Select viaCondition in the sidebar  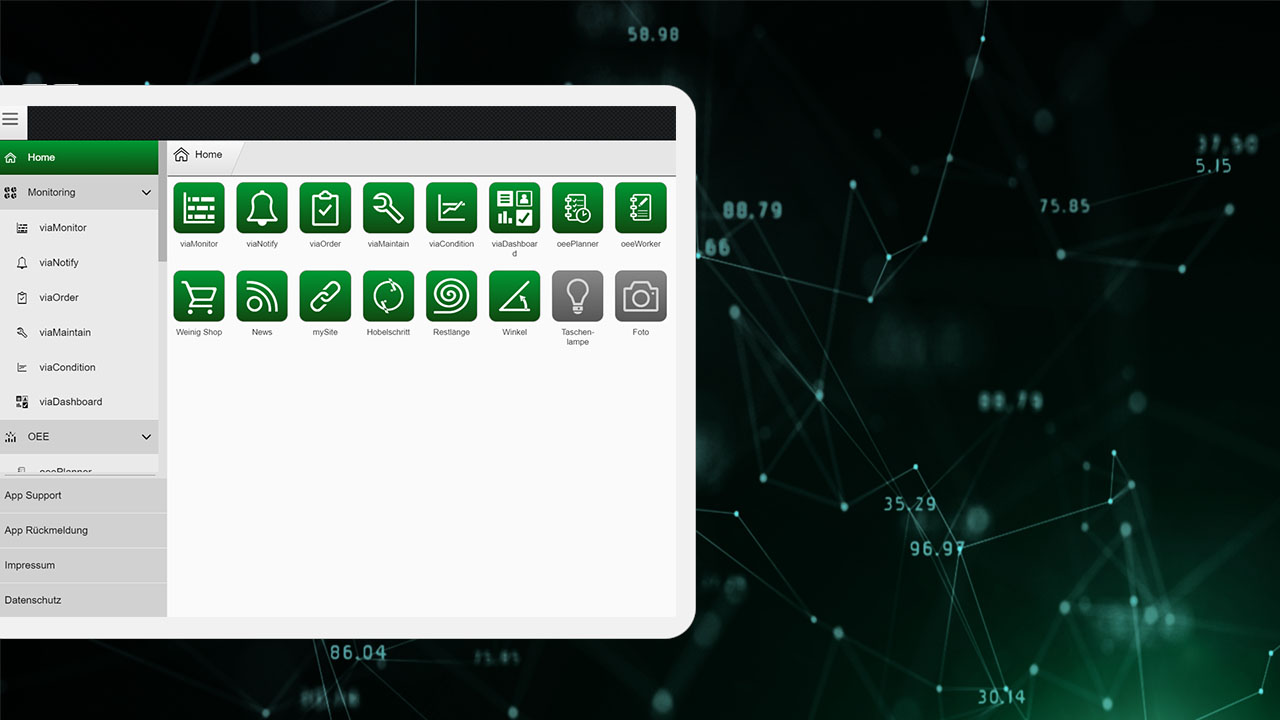[79, 368]
